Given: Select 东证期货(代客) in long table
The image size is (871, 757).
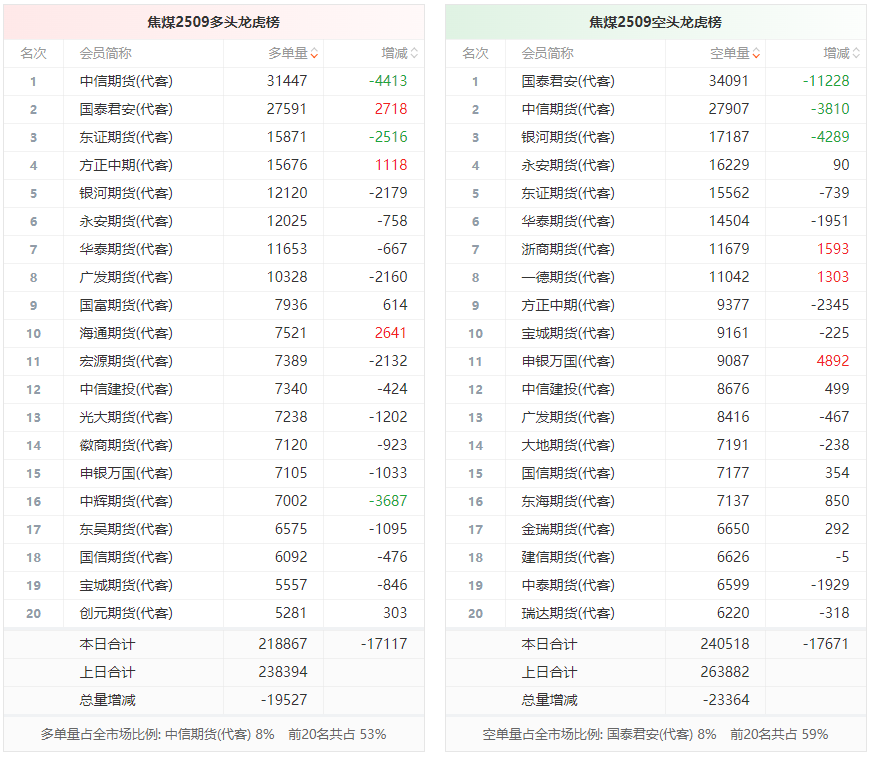Looking at the screenshot, I should click(x=126, y=137).
